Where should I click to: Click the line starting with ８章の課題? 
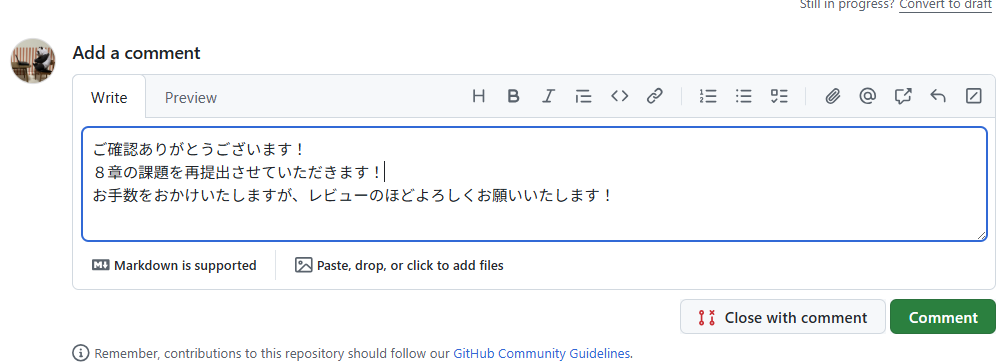237,173
